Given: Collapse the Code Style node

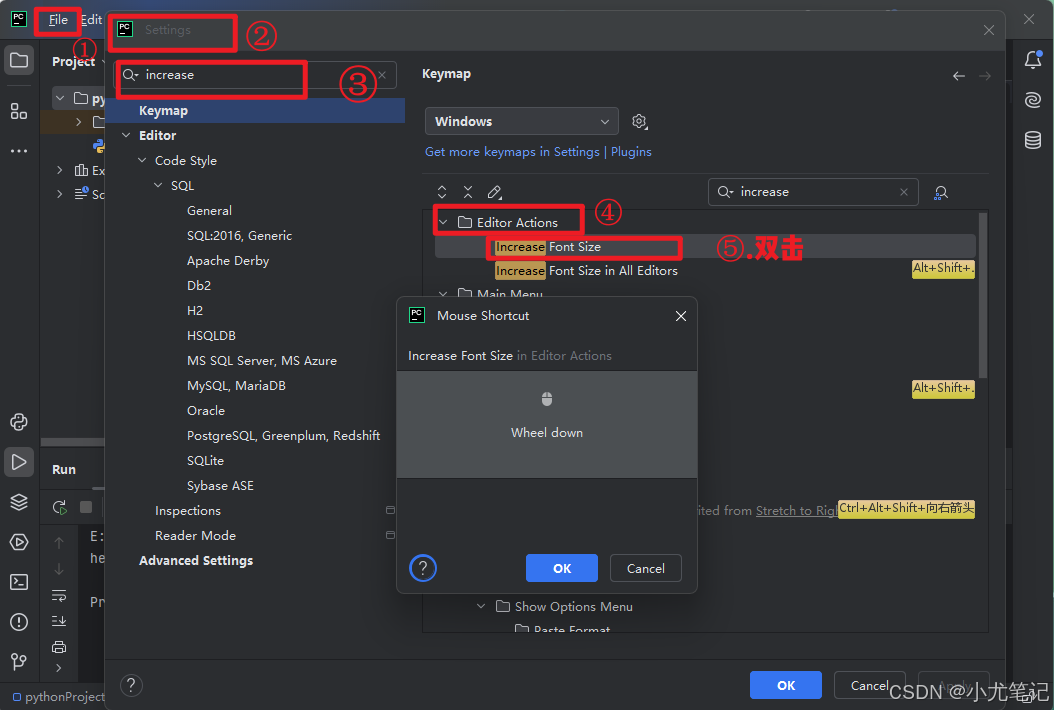Looking at the screenshot, I should 142,160.
